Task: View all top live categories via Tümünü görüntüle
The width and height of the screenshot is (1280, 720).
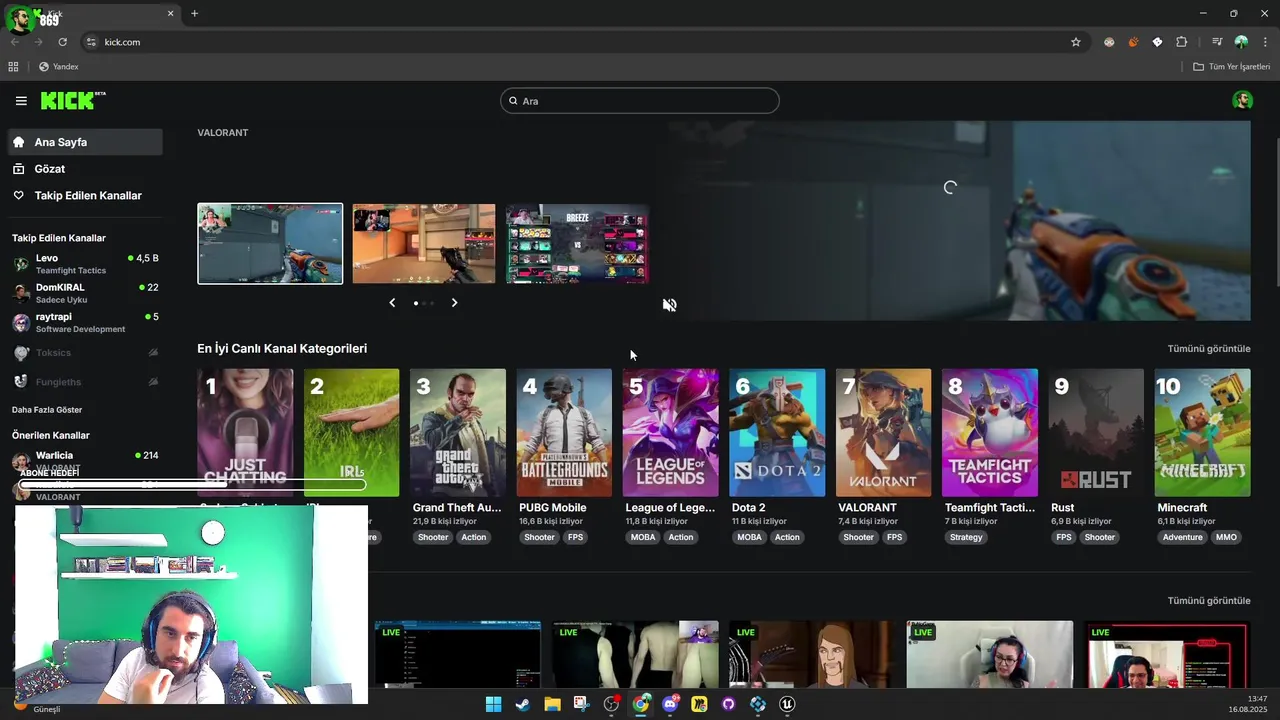Action: coord(1209,349)
